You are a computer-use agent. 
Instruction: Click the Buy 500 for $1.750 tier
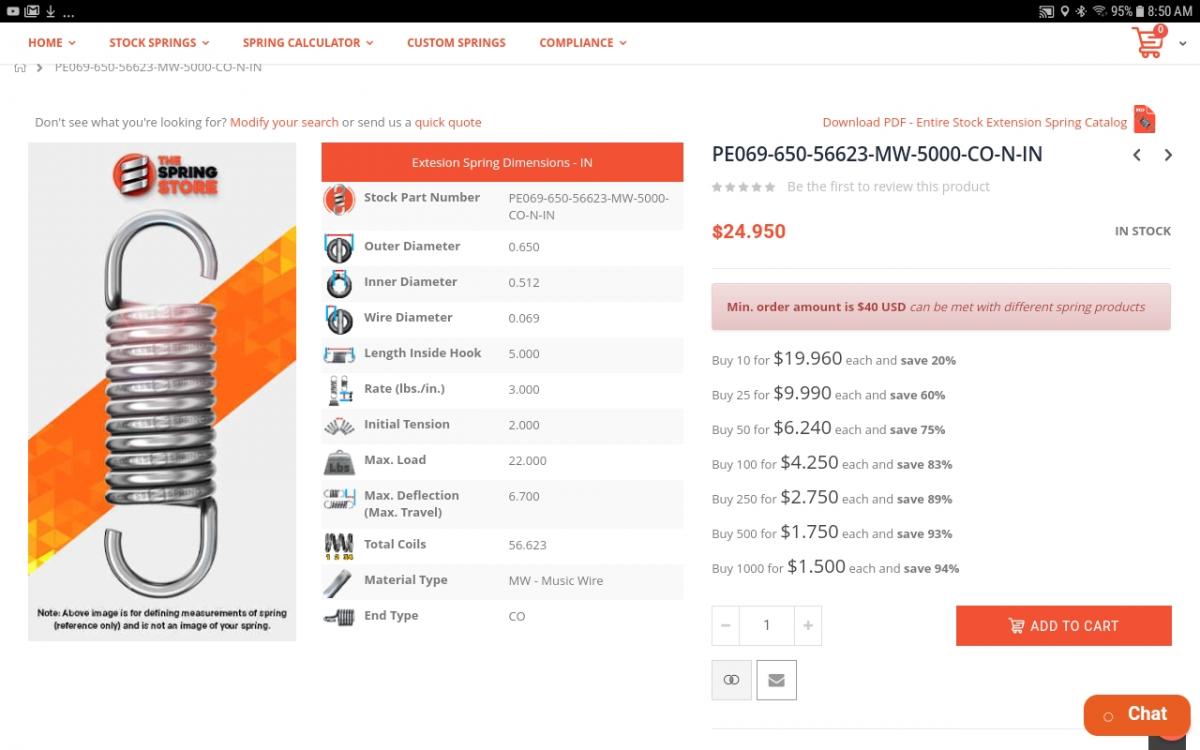pyautogui.click(x=832, y=532)
